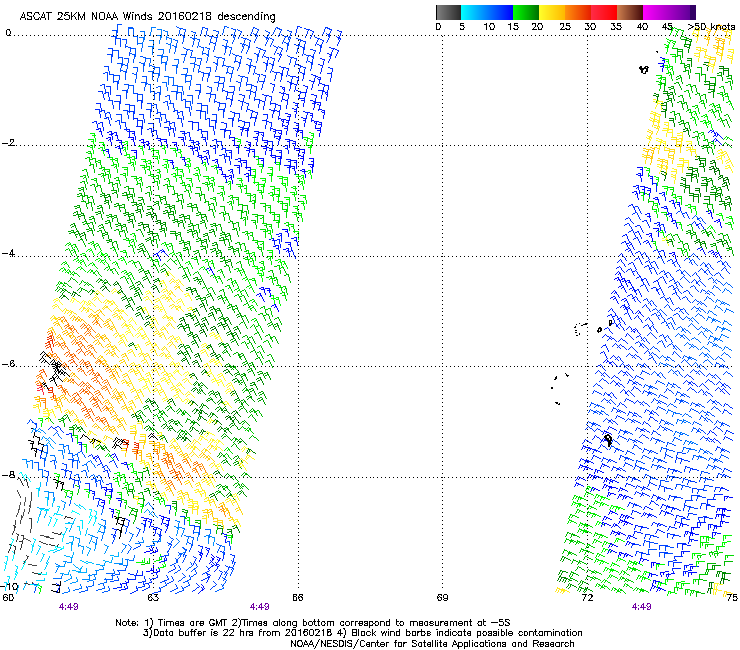Click the longitude label '69'
Screen dimensions: 740x650
pos(442,598)
